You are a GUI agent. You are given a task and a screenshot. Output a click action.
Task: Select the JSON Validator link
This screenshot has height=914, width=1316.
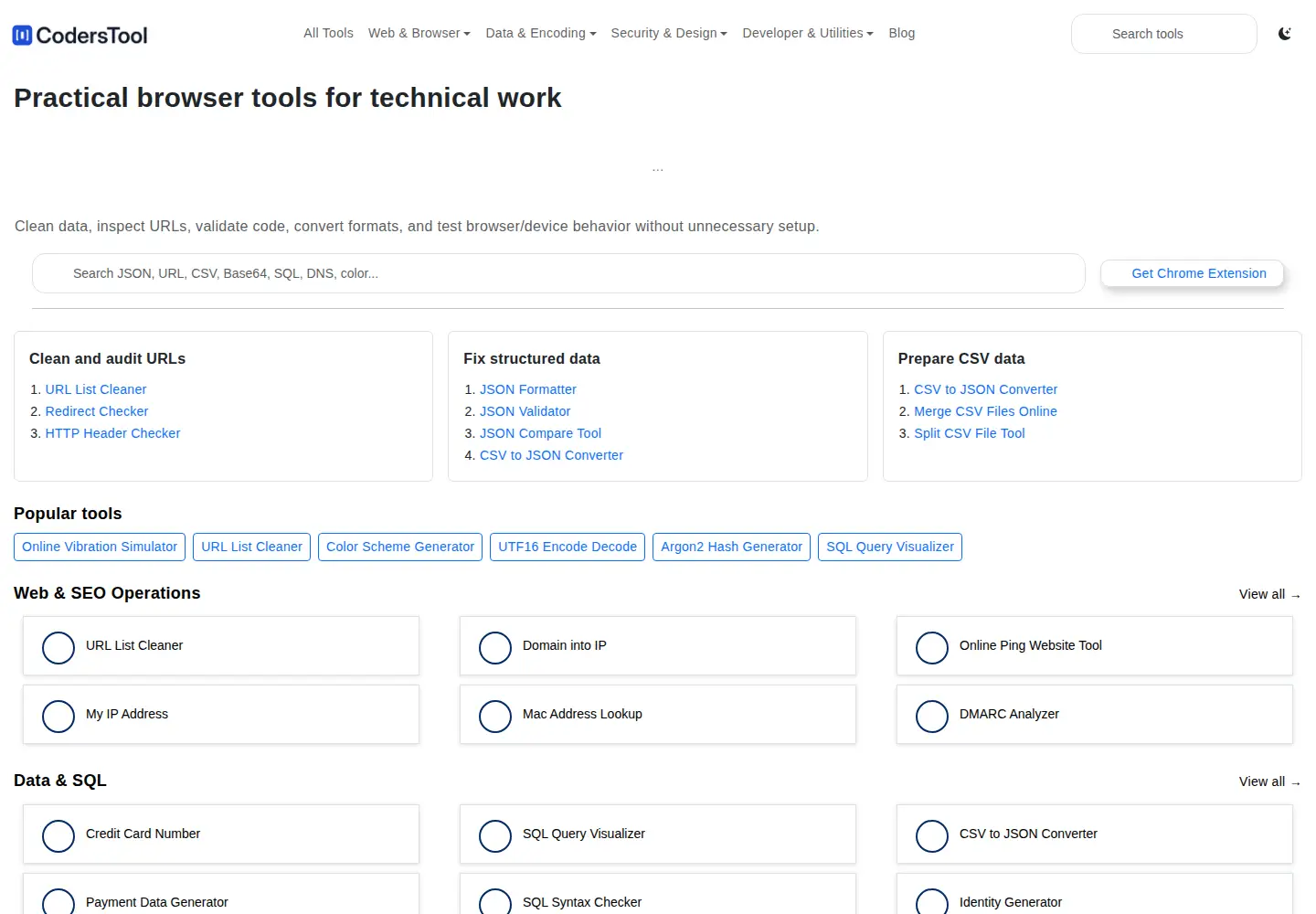coord(525,411)
